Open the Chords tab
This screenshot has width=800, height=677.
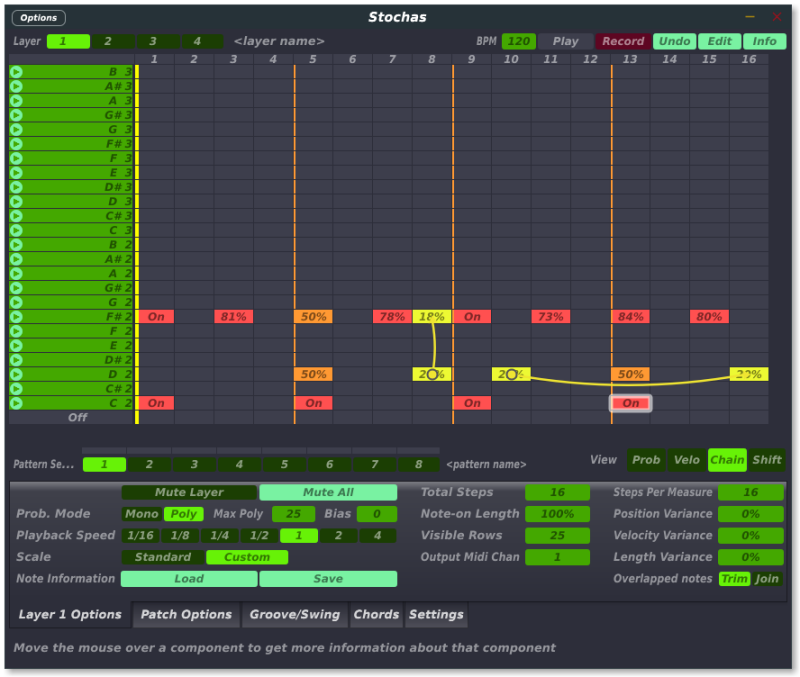pos(376,614)
